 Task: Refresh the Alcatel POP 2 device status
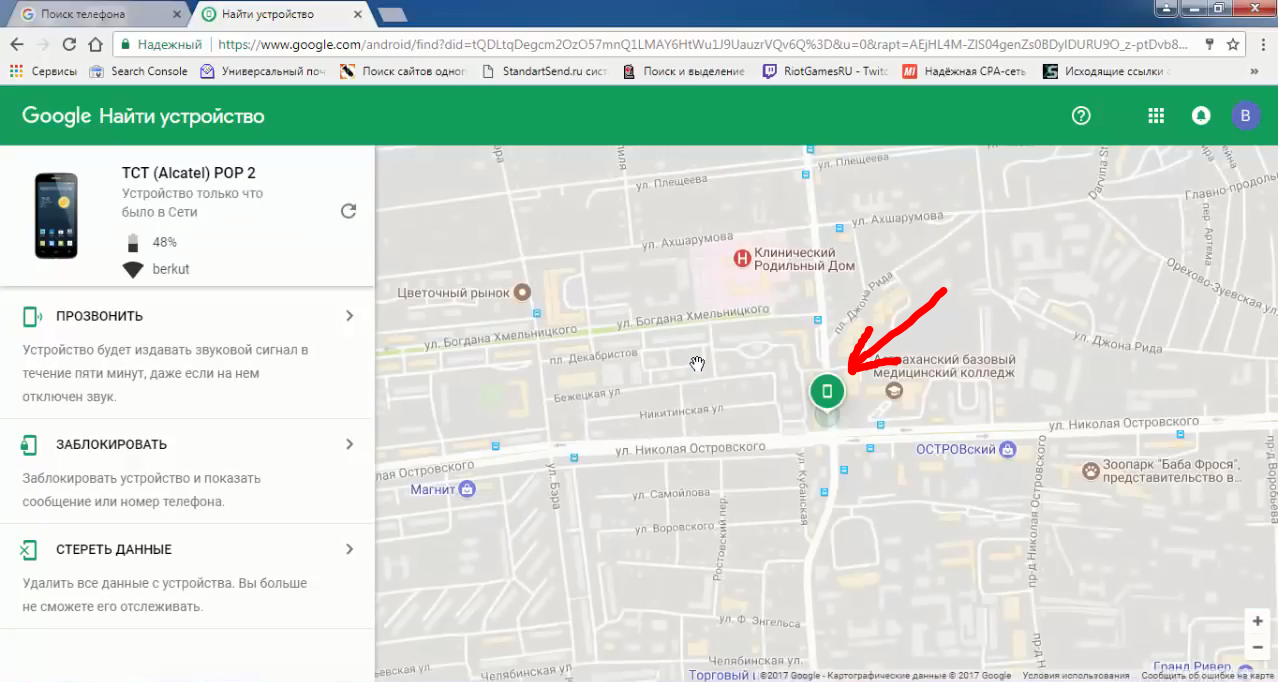click(x=348, y=211)
